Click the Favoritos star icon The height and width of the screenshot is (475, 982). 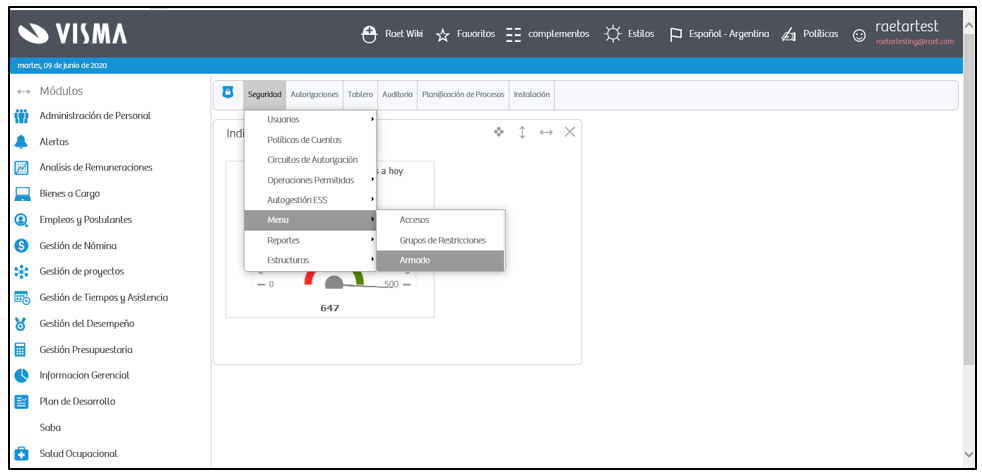click(x=443, y=35)
